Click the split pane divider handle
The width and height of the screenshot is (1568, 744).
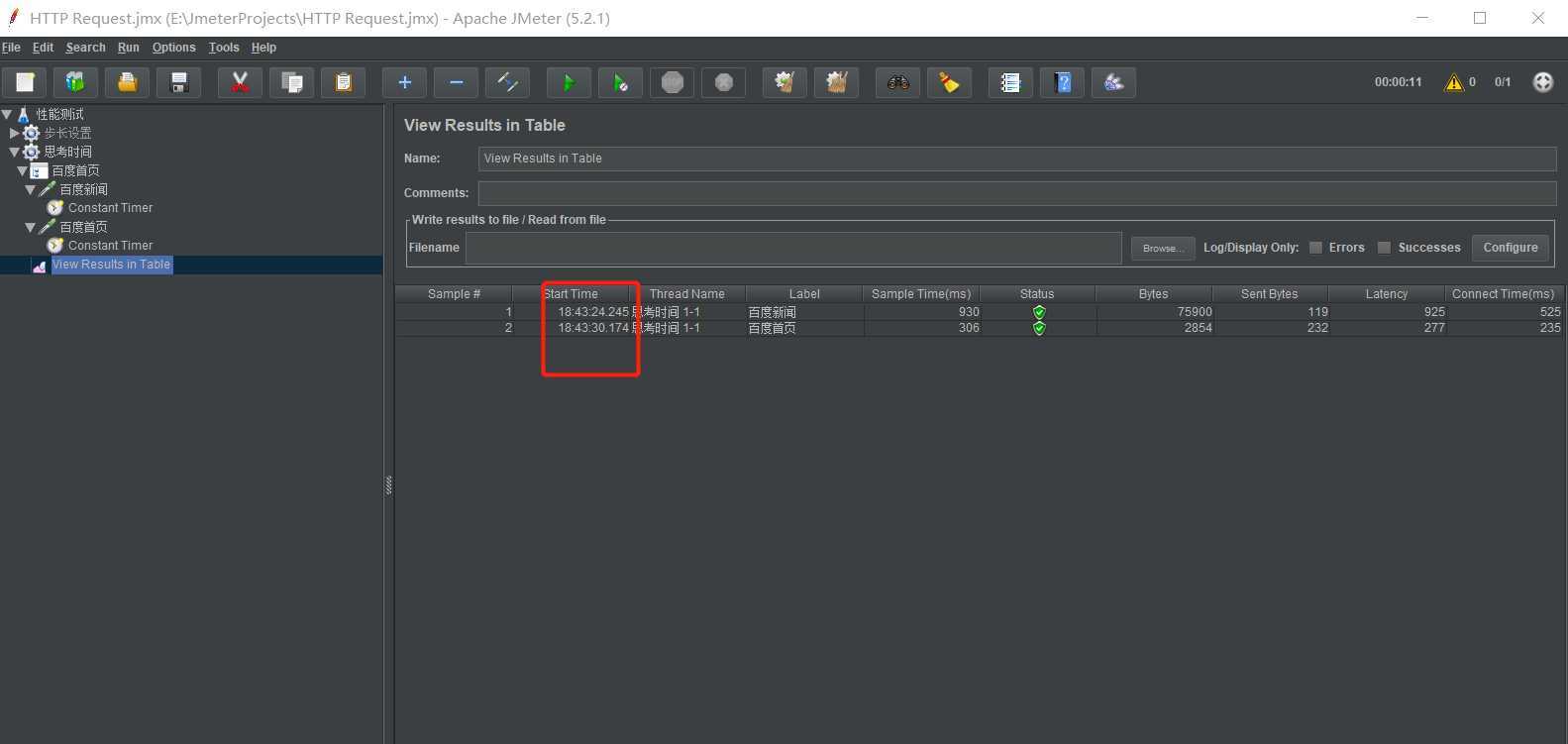pos(388,484)
